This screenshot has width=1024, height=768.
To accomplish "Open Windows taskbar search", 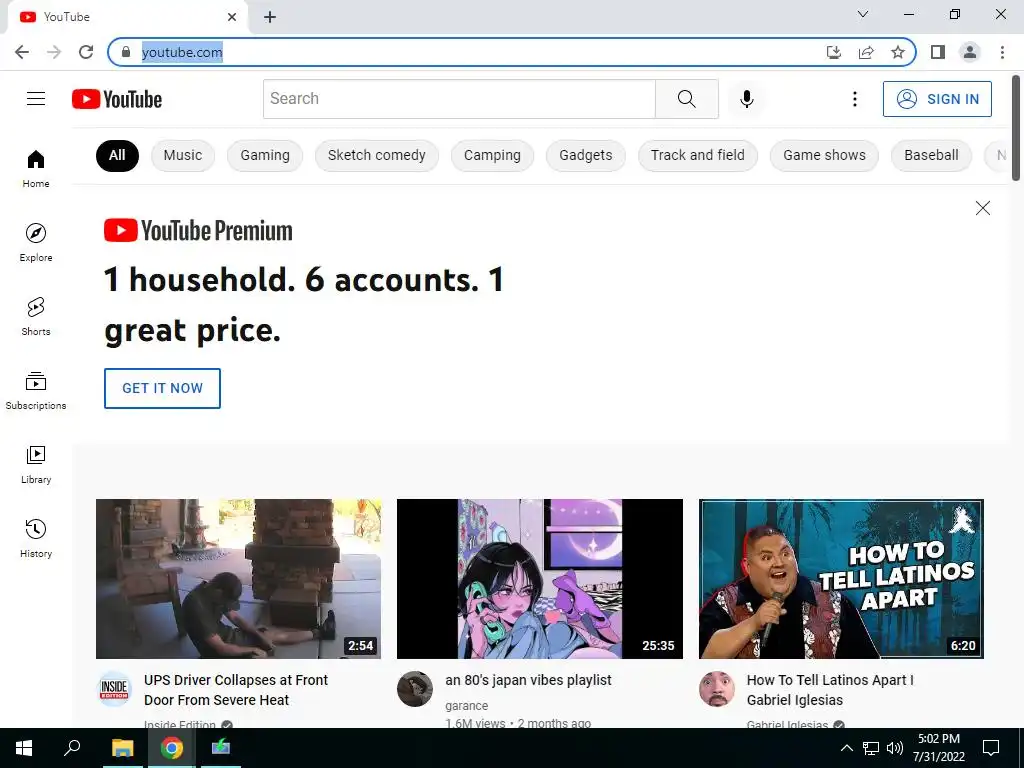I will (x=72, y=748).
